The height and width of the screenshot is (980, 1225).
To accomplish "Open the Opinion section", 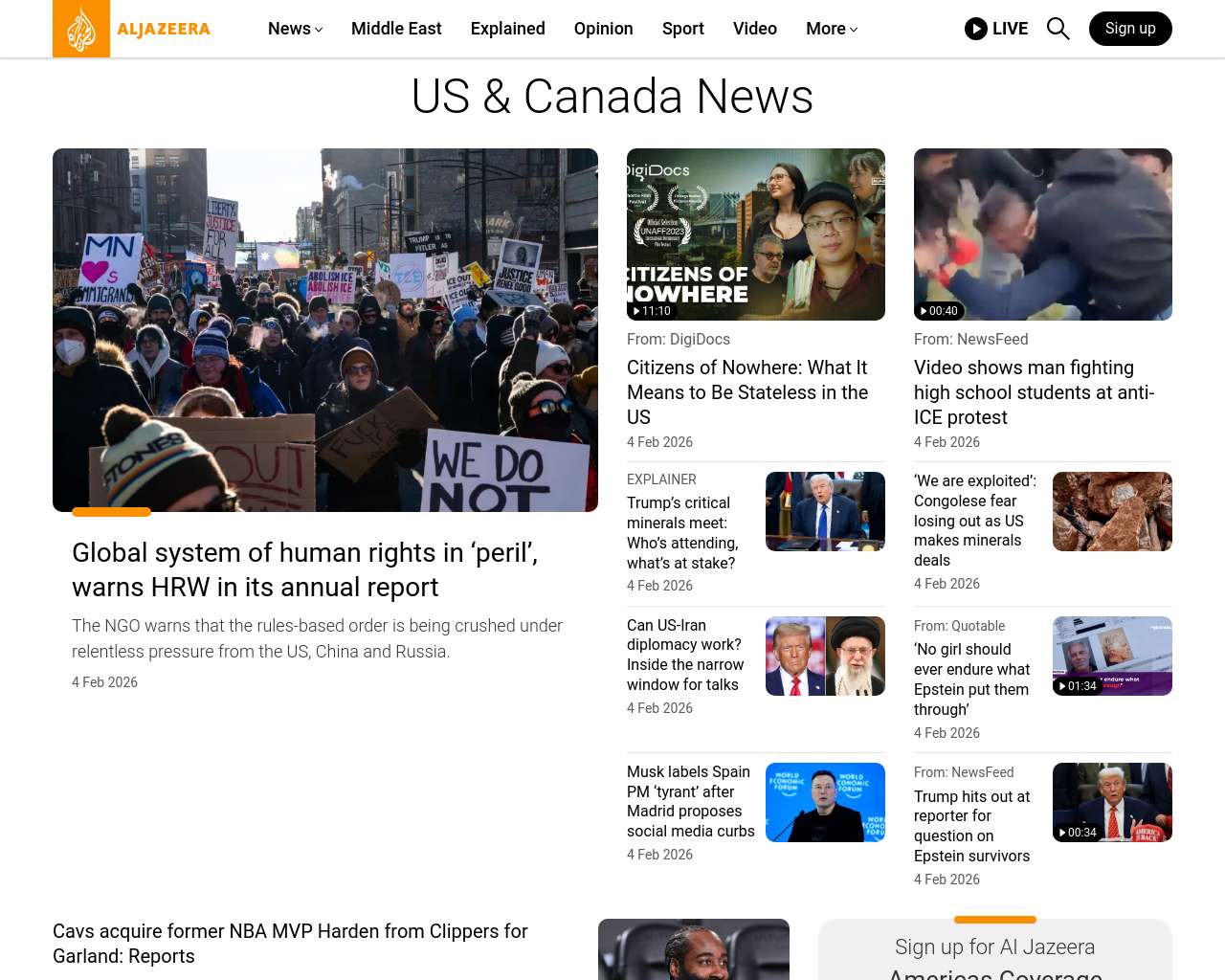I will pyautogui.click(x=604, y=29).
